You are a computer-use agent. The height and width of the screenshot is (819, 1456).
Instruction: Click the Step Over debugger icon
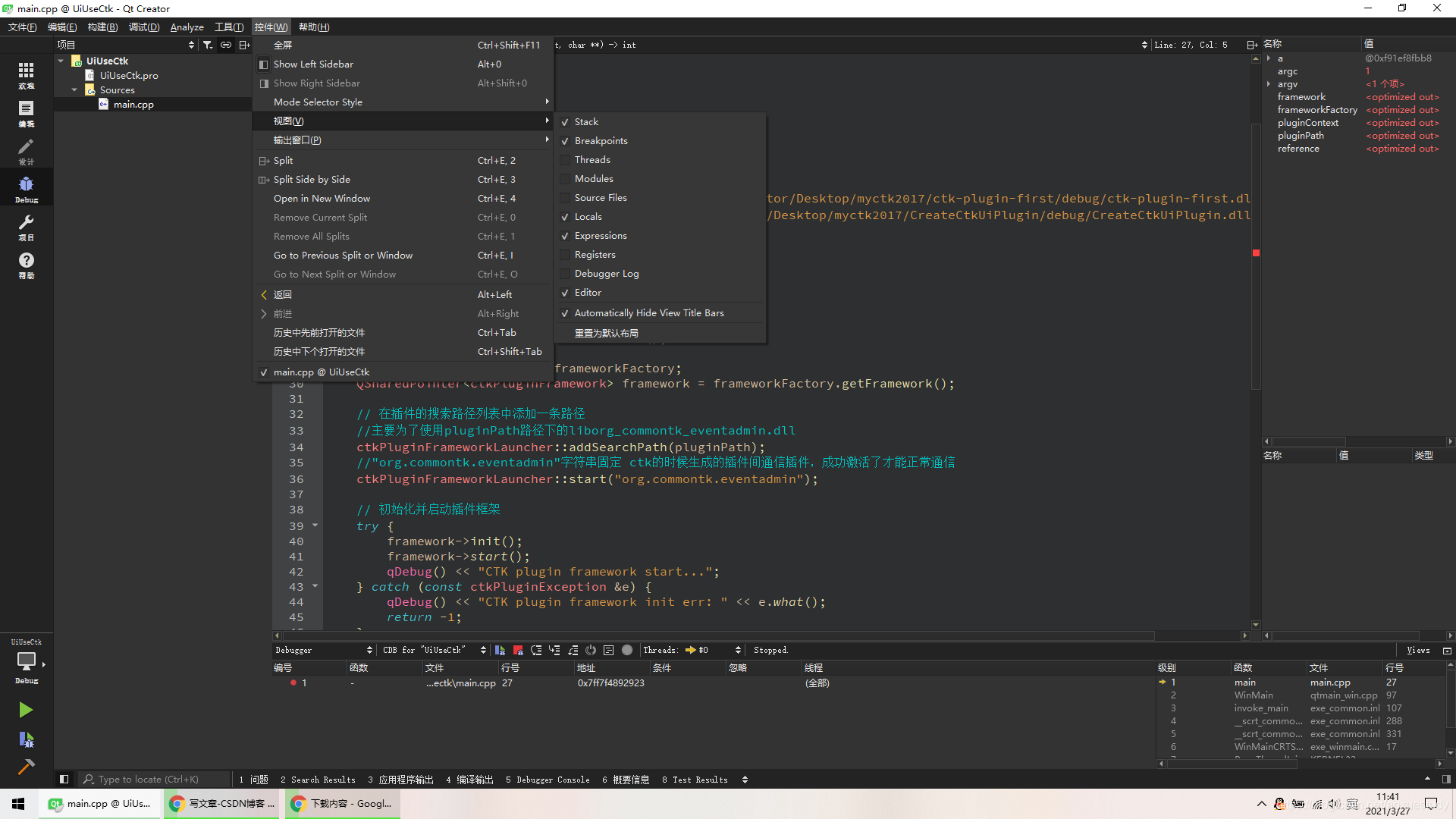click(536, 650)
